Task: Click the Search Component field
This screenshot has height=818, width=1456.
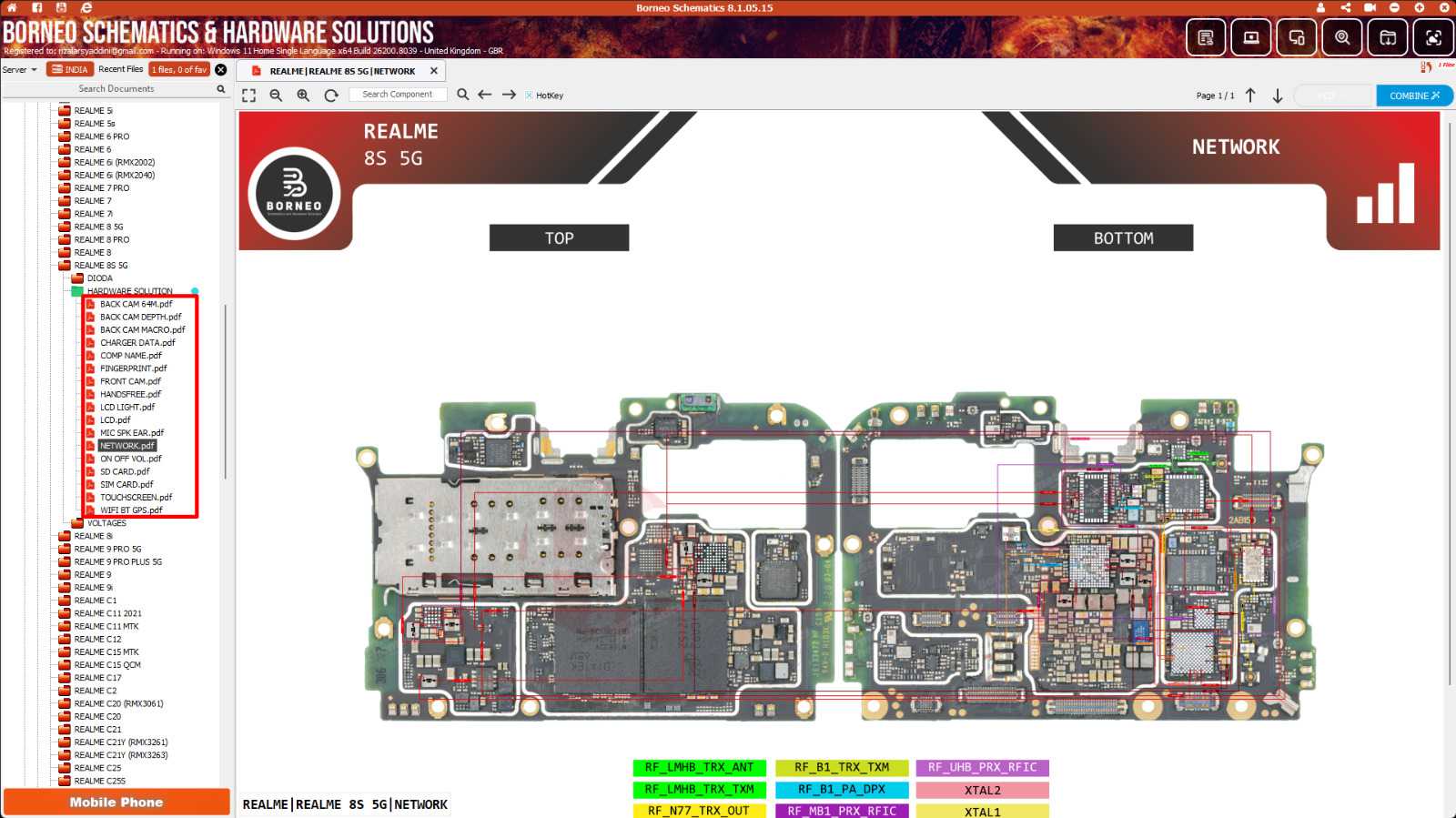Action: coord(398,95)
